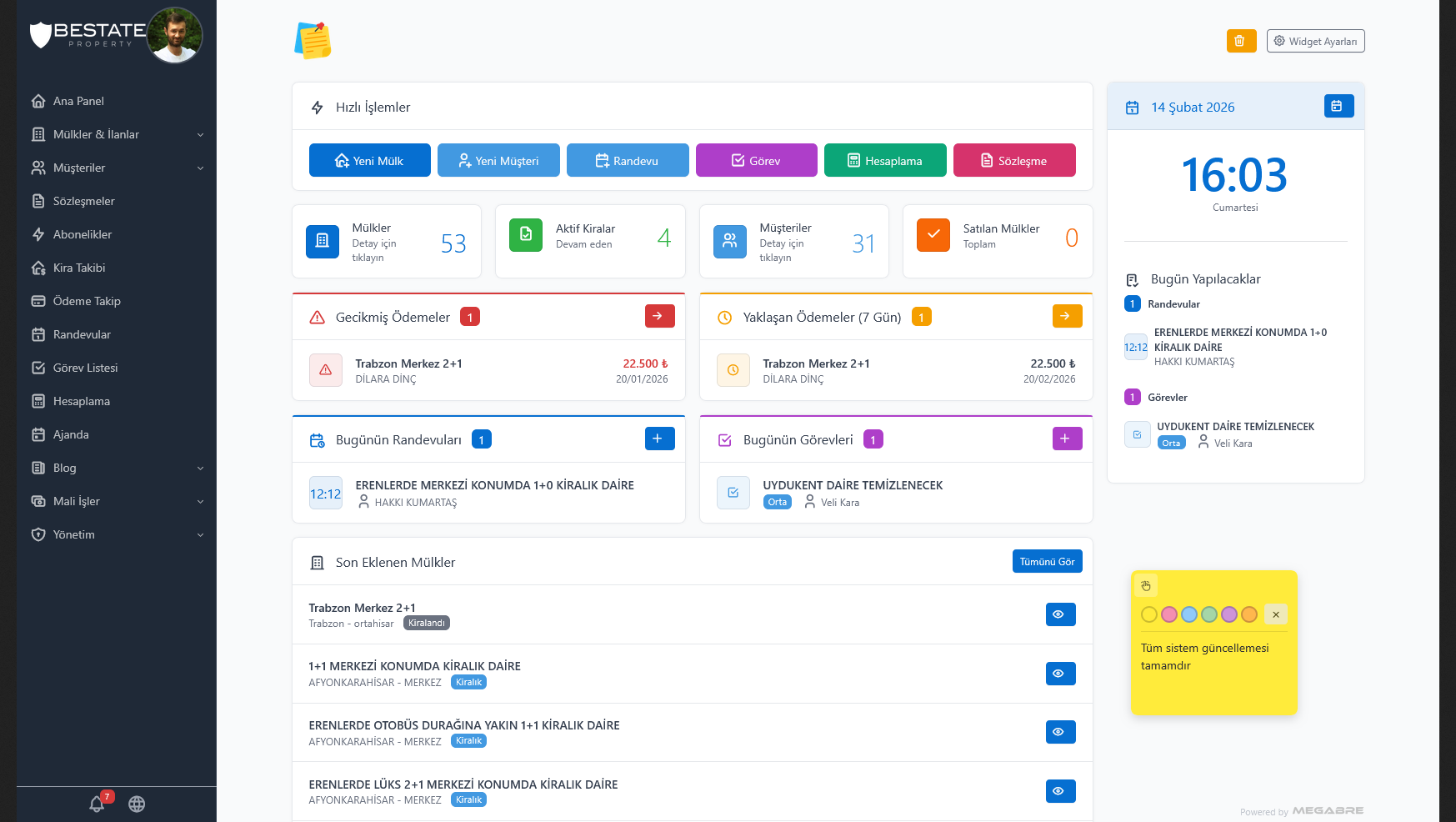View 1+1 MERKEZİ KONUMDA listing eye icon
This screenshot has height=822, width=1456.
pyautogui.click(x=1060, y=674)
